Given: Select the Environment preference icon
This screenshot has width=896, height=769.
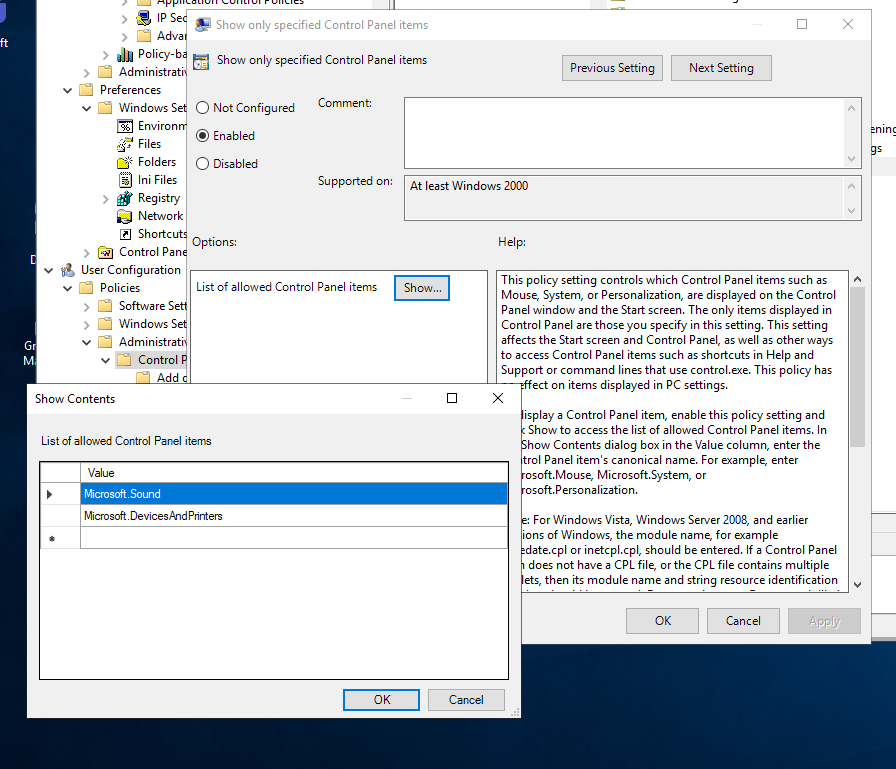Looking at the screenshot, I should [125, 126].
